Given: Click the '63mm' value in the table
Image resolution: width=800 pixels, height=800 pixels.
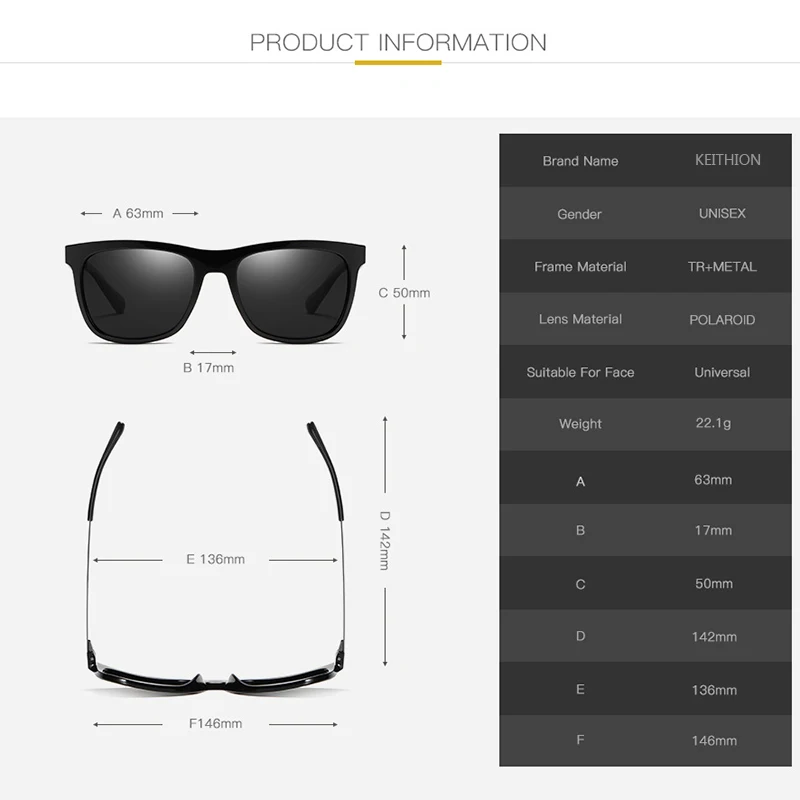Looking at the screenshot, I should (713, 480).
